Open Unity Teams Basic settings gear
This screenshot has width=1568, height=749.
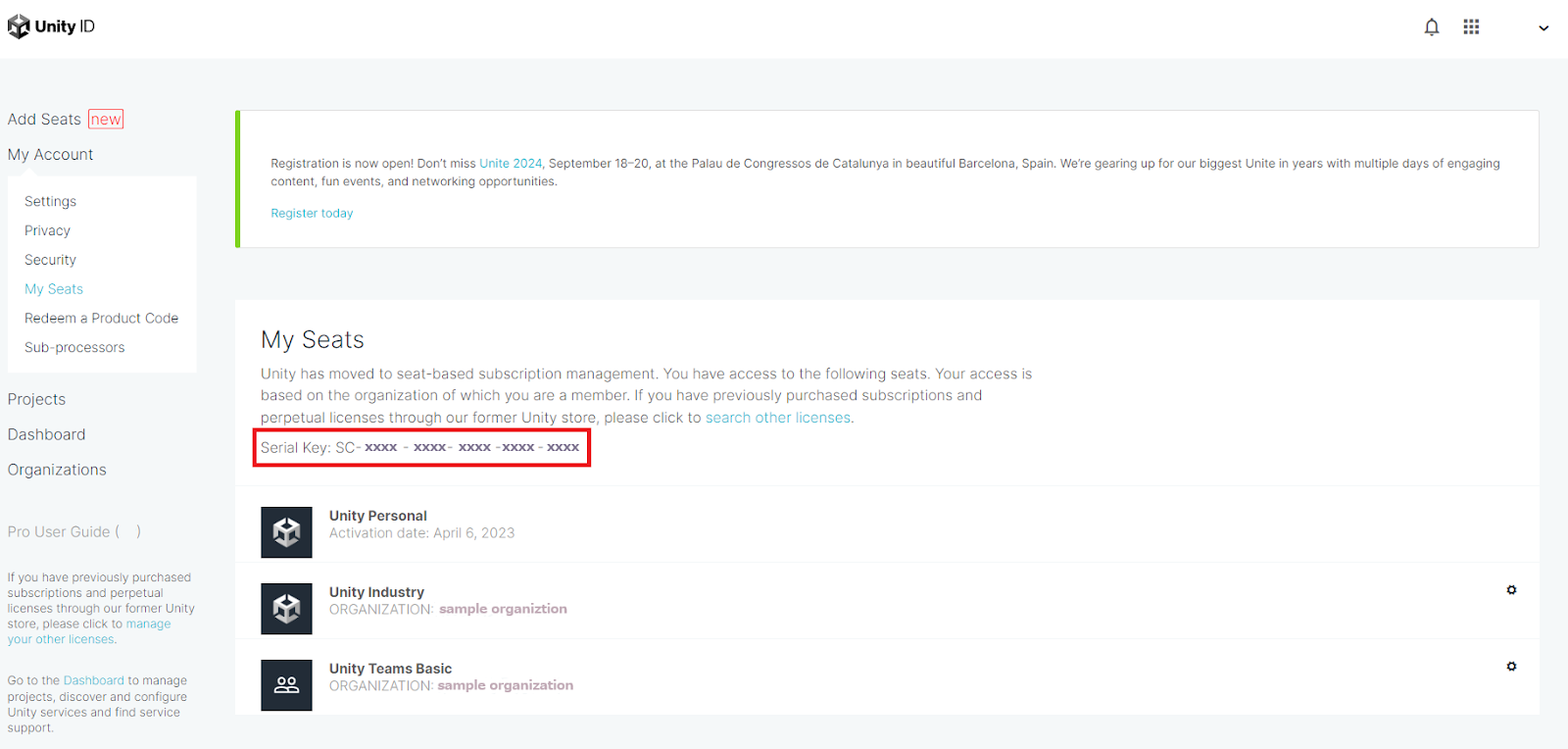[1511, 667]
